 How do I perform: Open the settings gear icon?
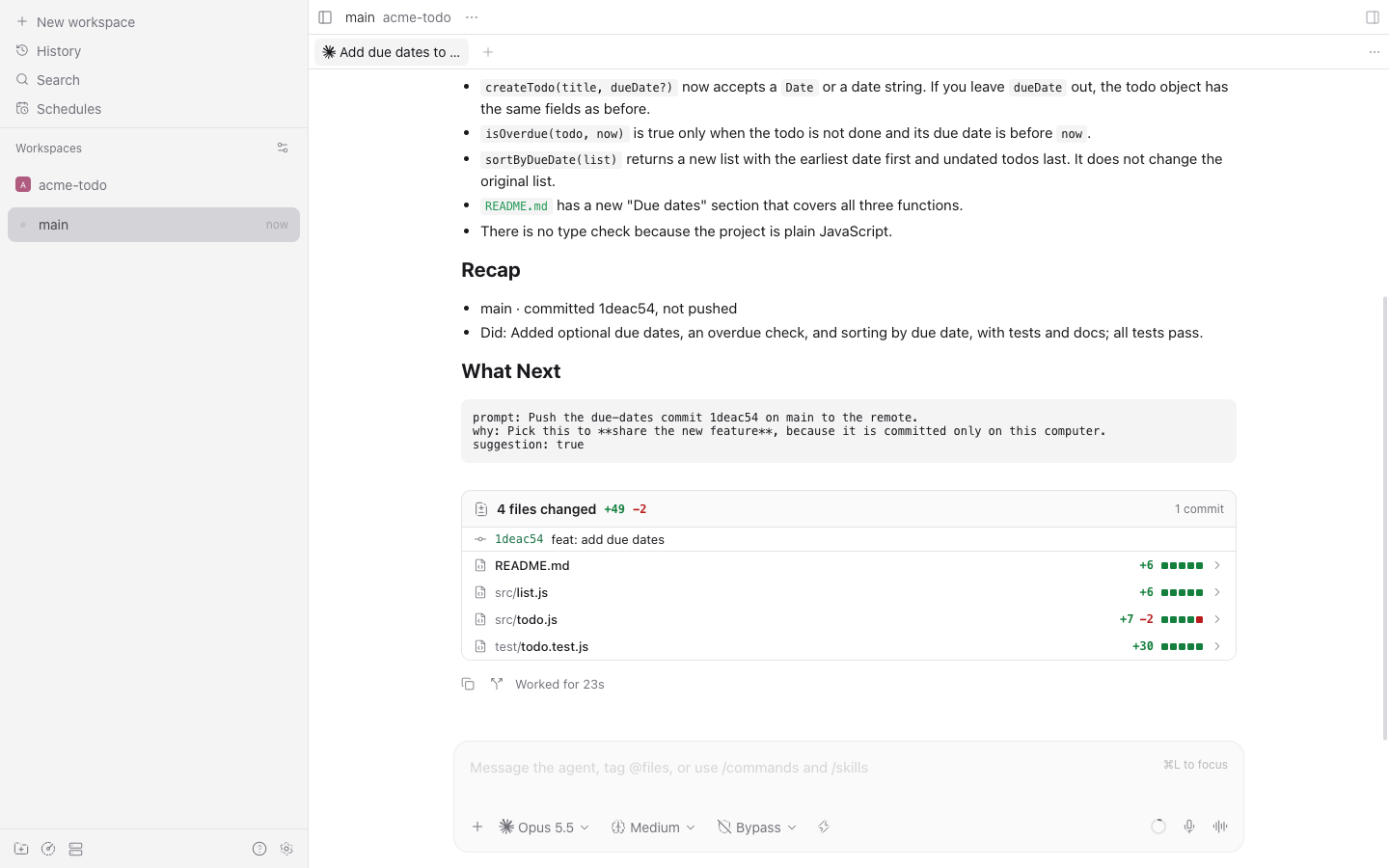click(286, 849)
